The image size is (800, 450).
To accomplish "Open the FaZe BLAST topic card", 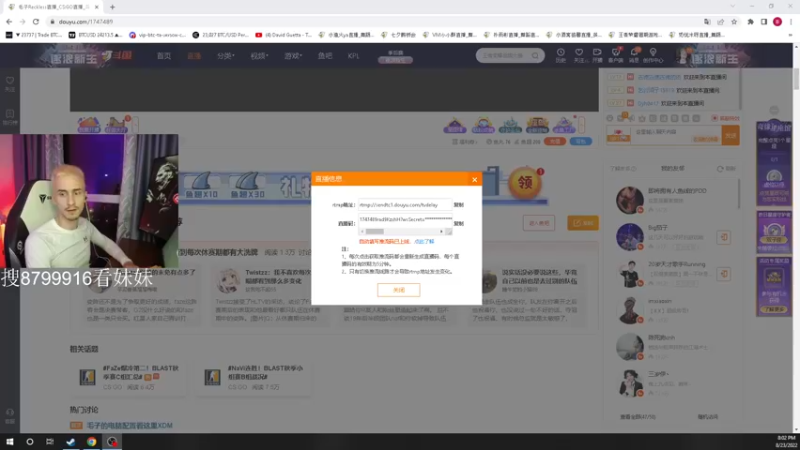I will [128, 377].
